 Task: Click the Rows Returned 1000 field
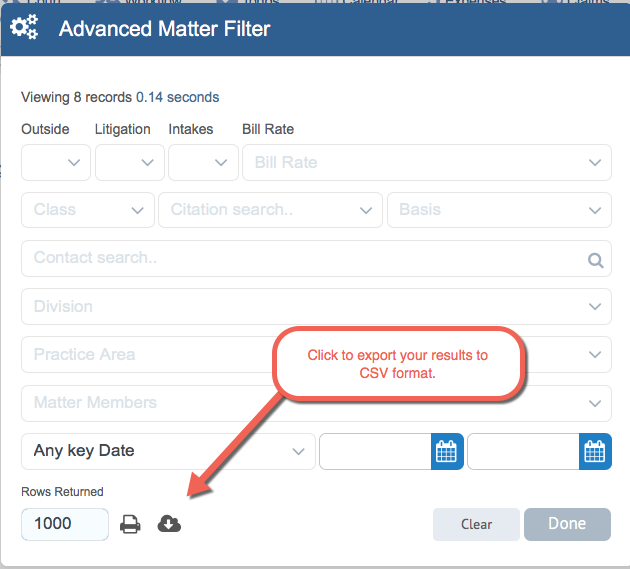(x=65, y=524)
